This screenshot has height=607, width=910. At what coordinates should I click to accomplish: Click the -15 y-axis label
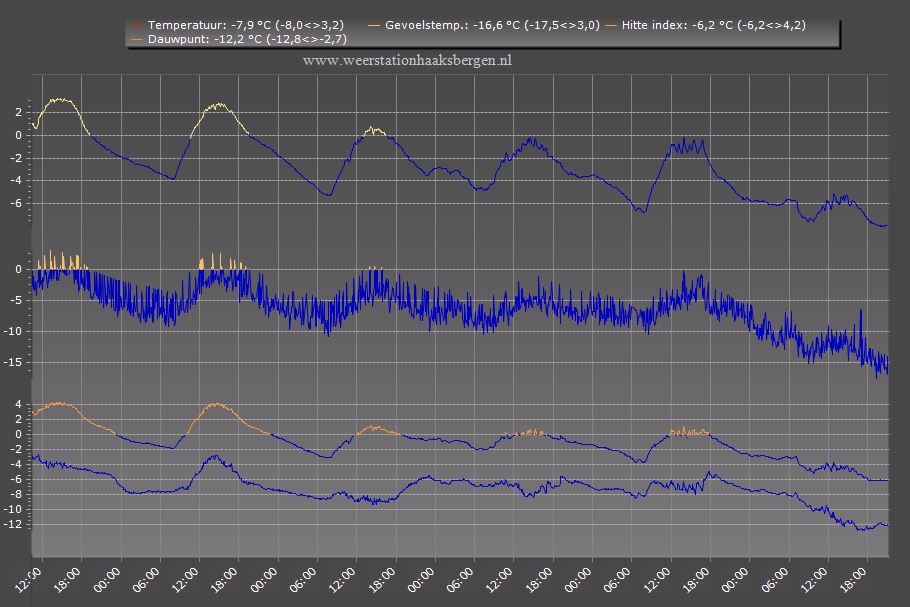coord(13,362)
